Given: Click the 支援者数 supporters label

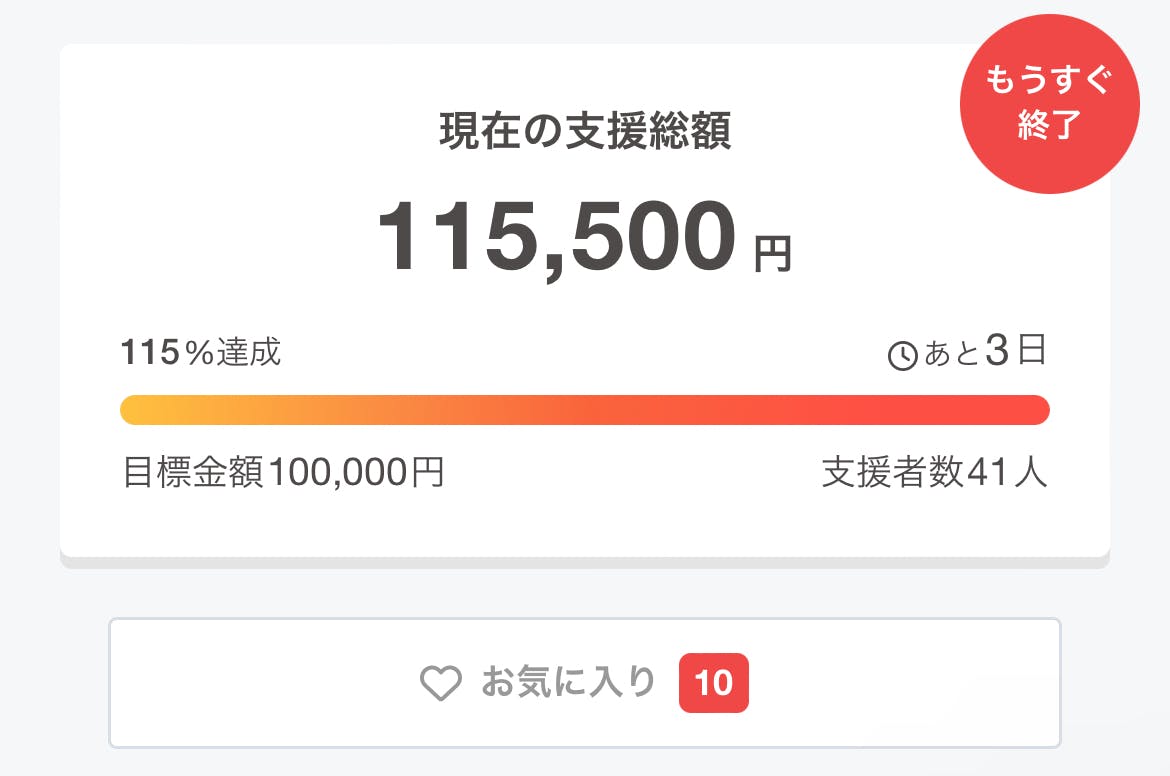Looking at the screenshot, I should (893, 472).
